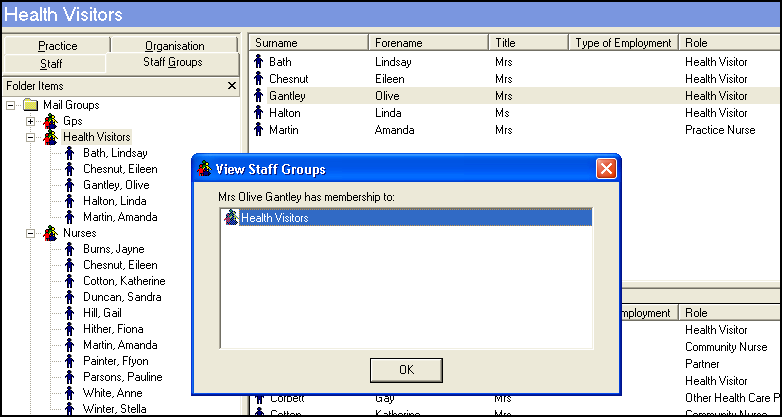Close the Folder Items pane with X
Screen dimensions: 782x417
(x=231, y=86)
